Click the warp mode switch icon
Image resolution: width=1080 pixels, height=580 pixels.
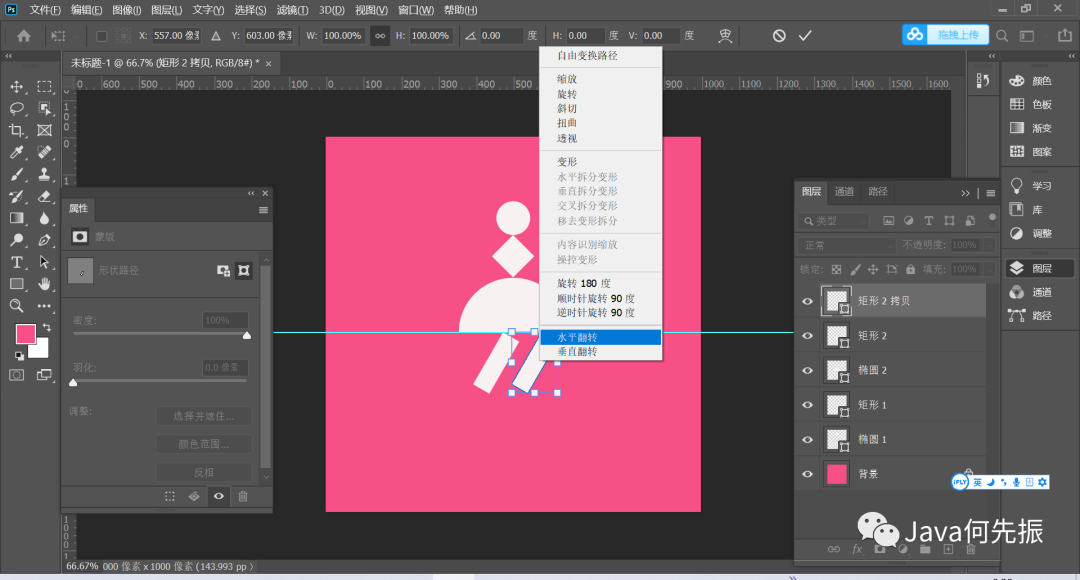(x=725, y=36)
